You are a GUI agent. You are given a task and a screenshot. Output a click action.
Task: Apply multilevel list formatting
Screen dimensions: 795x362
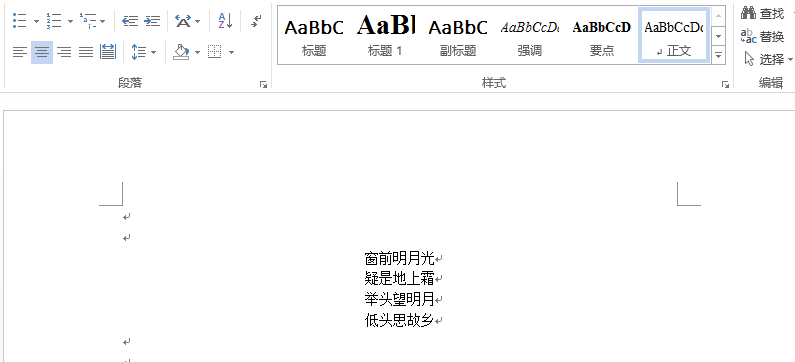88,21
